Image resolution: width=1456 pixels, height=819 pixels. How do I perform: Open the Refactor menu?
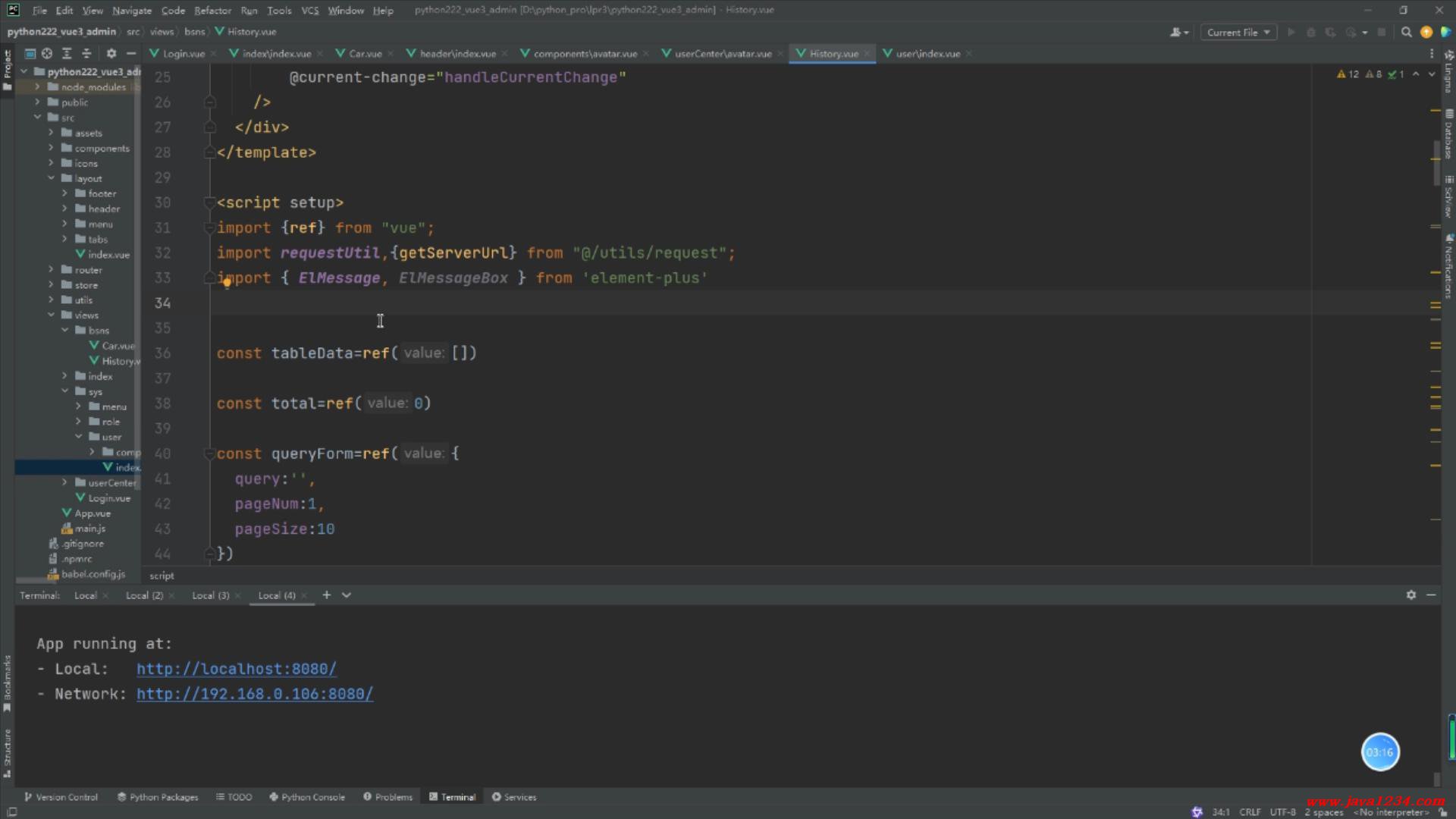pos(212,11)
